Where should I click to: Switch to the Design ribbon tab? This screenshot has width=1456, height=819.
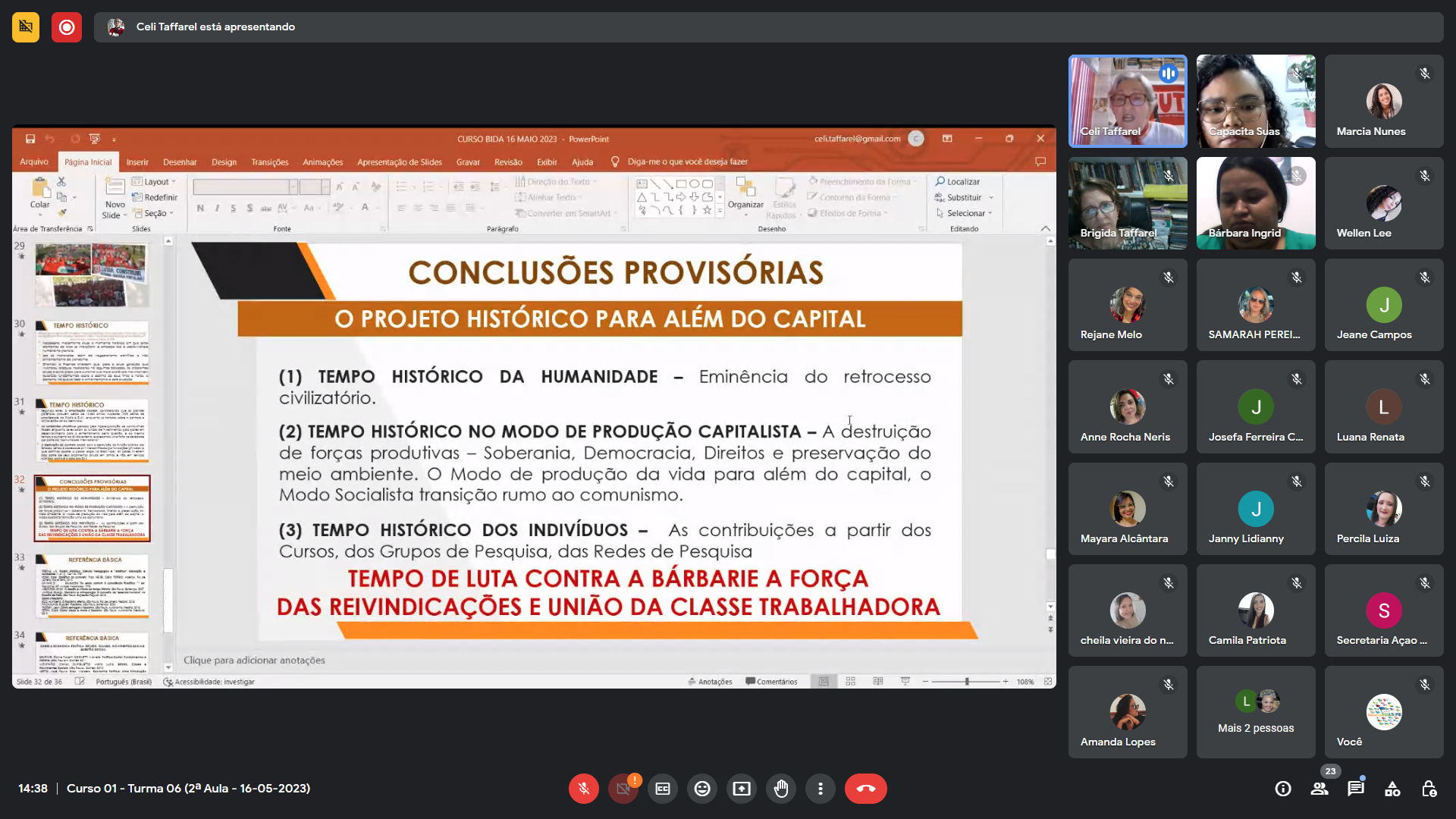224,162
